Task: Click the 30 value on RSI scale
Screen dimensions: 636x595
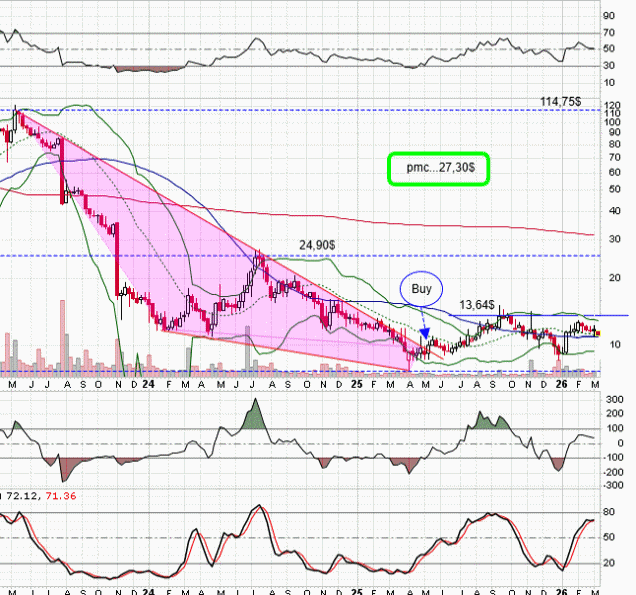Action: pyautogui.click(x=608, y=66)
